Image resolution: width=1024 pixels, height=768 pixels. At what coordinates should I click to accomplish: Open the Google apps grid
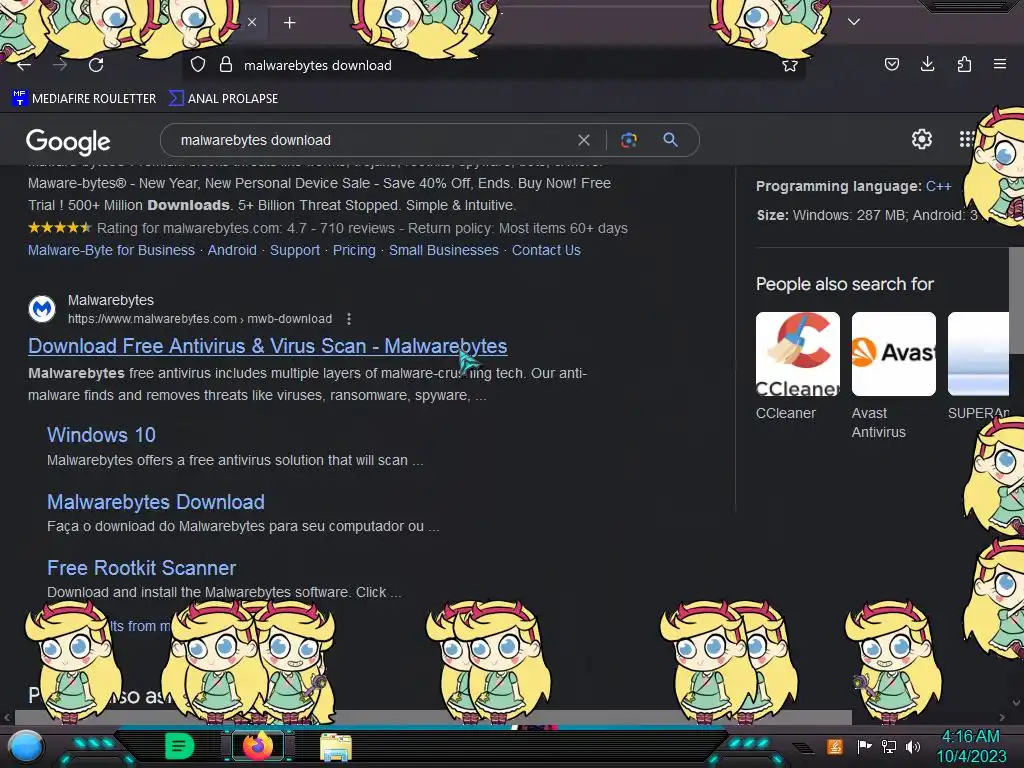coord(967,139)
